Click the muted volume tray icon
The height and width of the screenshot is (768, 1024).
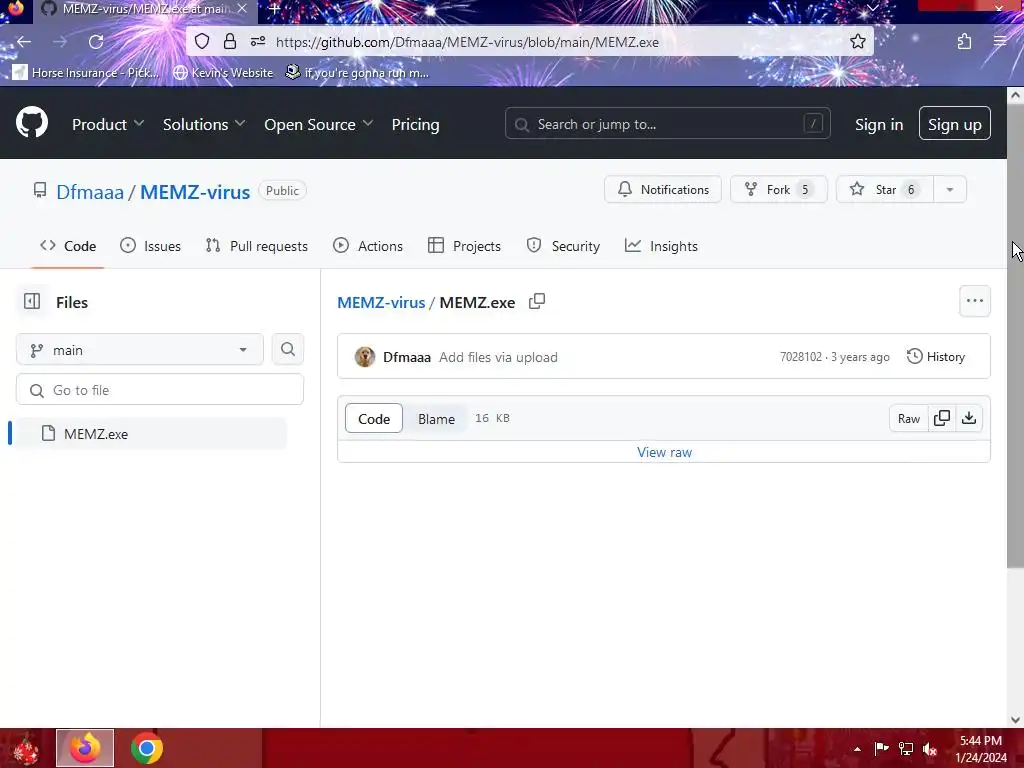point(930,749)
